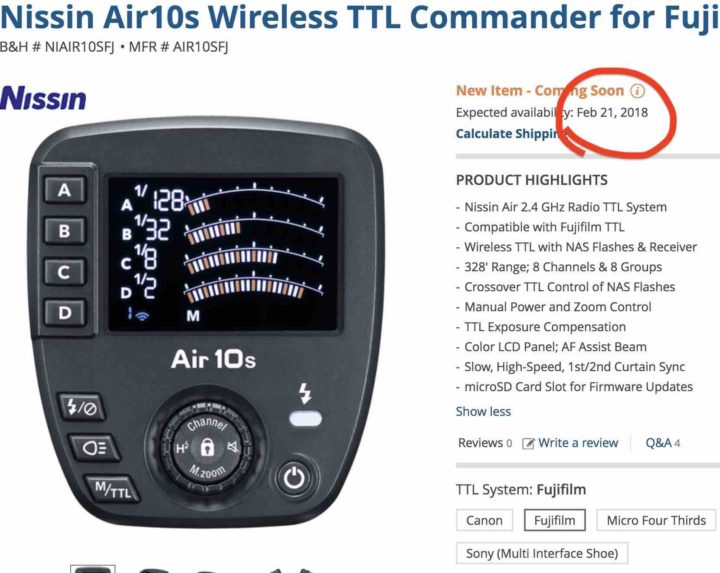Choose Sony (Multi Interface Shoe) option

[542, 553]
